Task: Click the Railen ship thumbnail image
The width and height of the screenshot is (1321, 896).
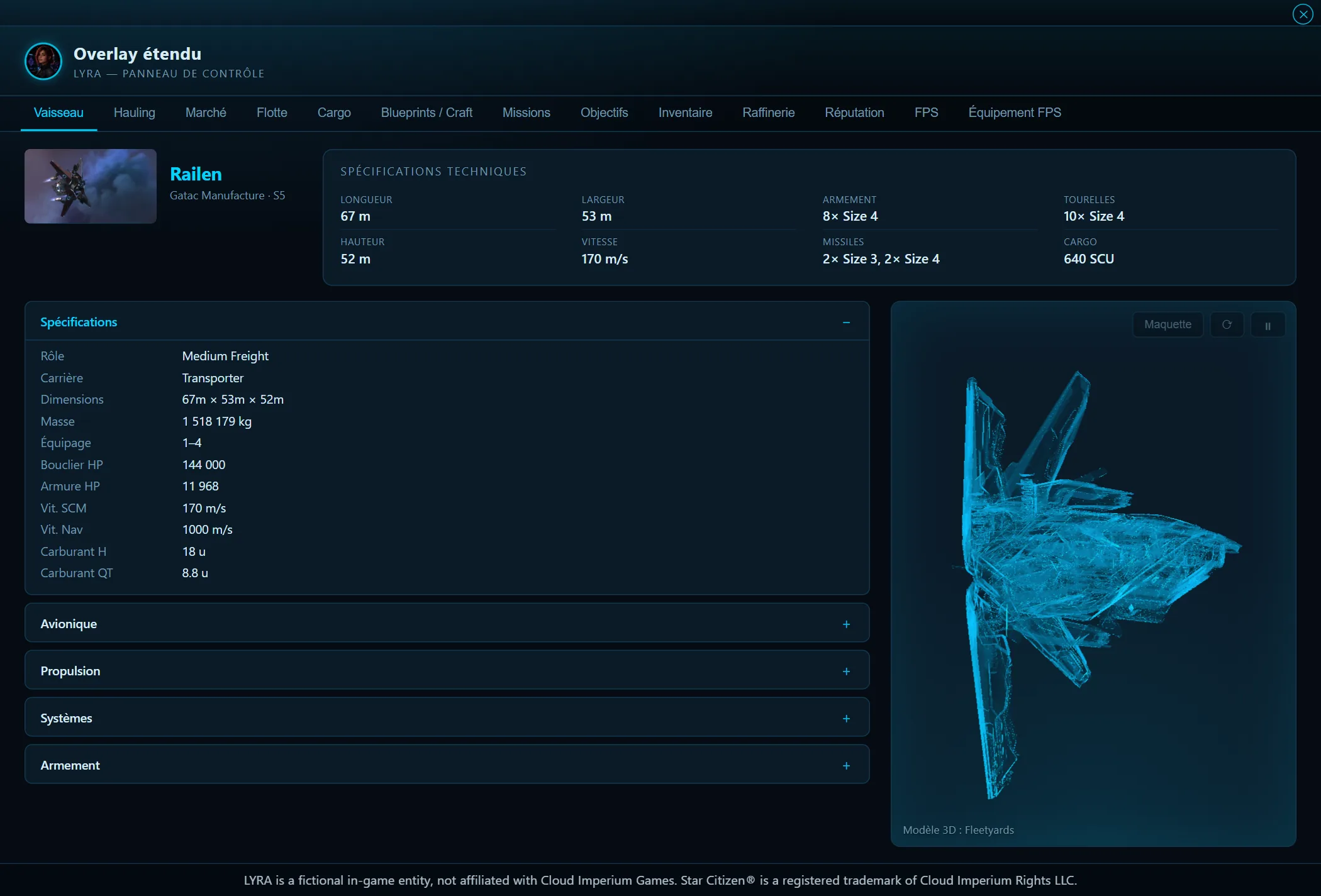Action: [x=91, y=186]
